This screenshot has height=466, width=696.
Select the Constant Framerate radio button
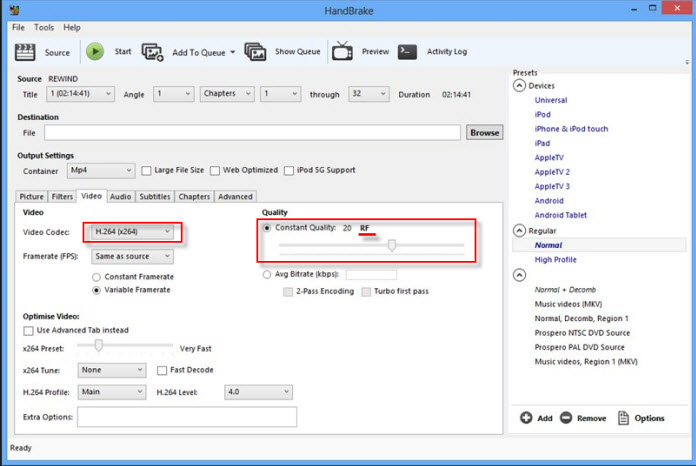click(96, 277)
